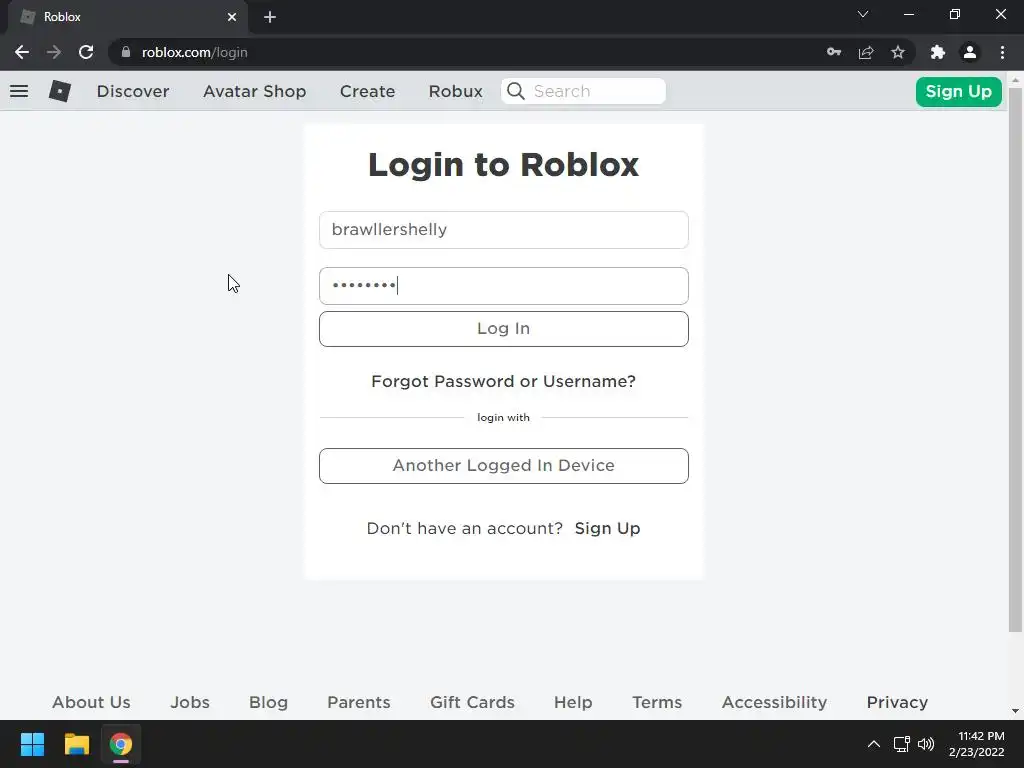Open the Privacy footer link
Image resolution: width=1024 pixels, height=768 pixels.
pyautogui.click(x=897, y=702)
